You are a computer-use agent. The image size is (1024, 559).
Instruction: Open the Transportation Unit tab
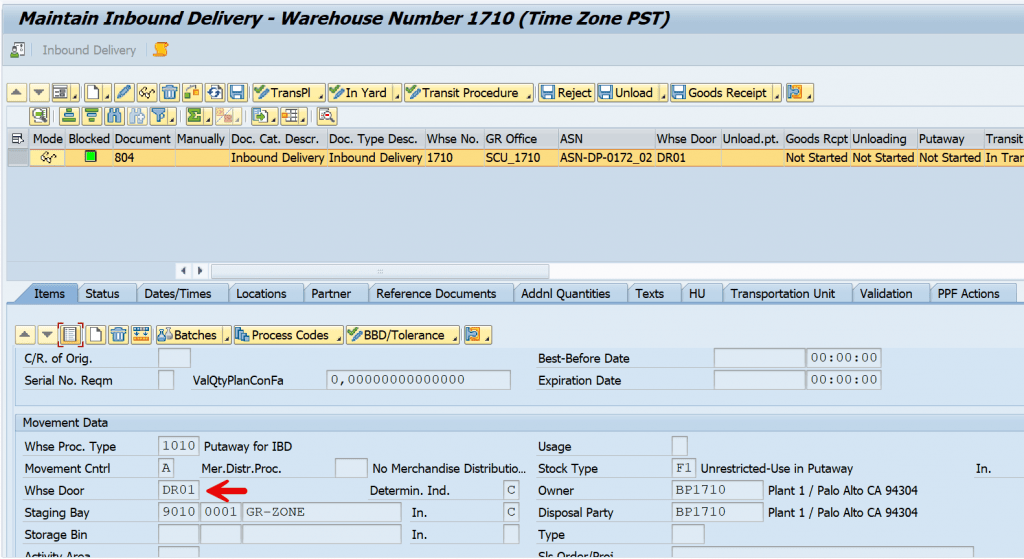click(x=782, y=294)
